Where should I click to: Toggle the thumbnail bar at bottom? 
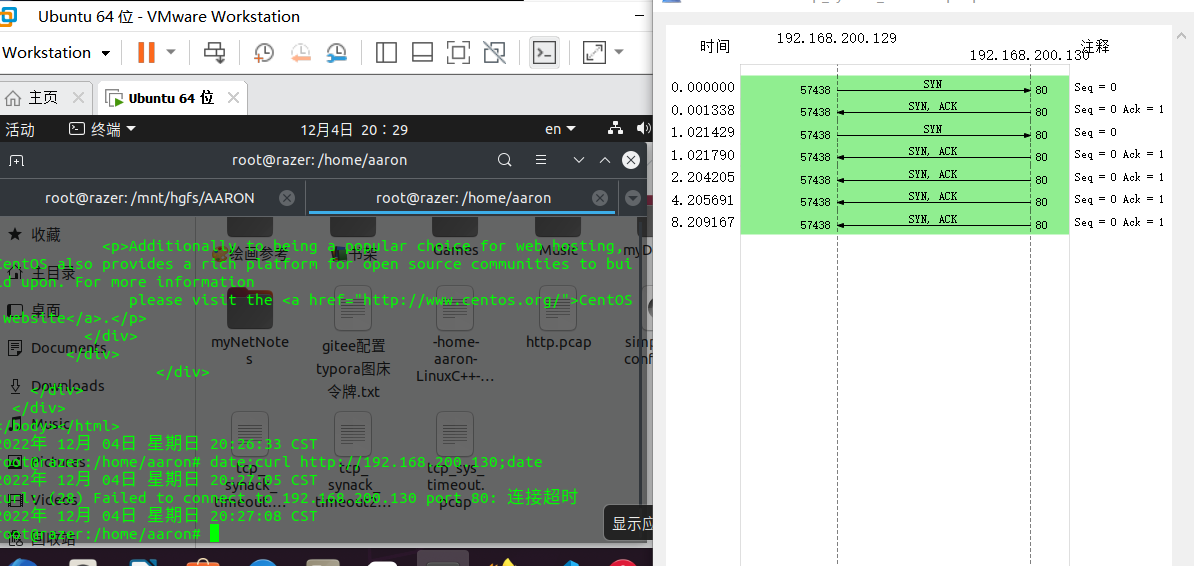click(x=422, y=53)
